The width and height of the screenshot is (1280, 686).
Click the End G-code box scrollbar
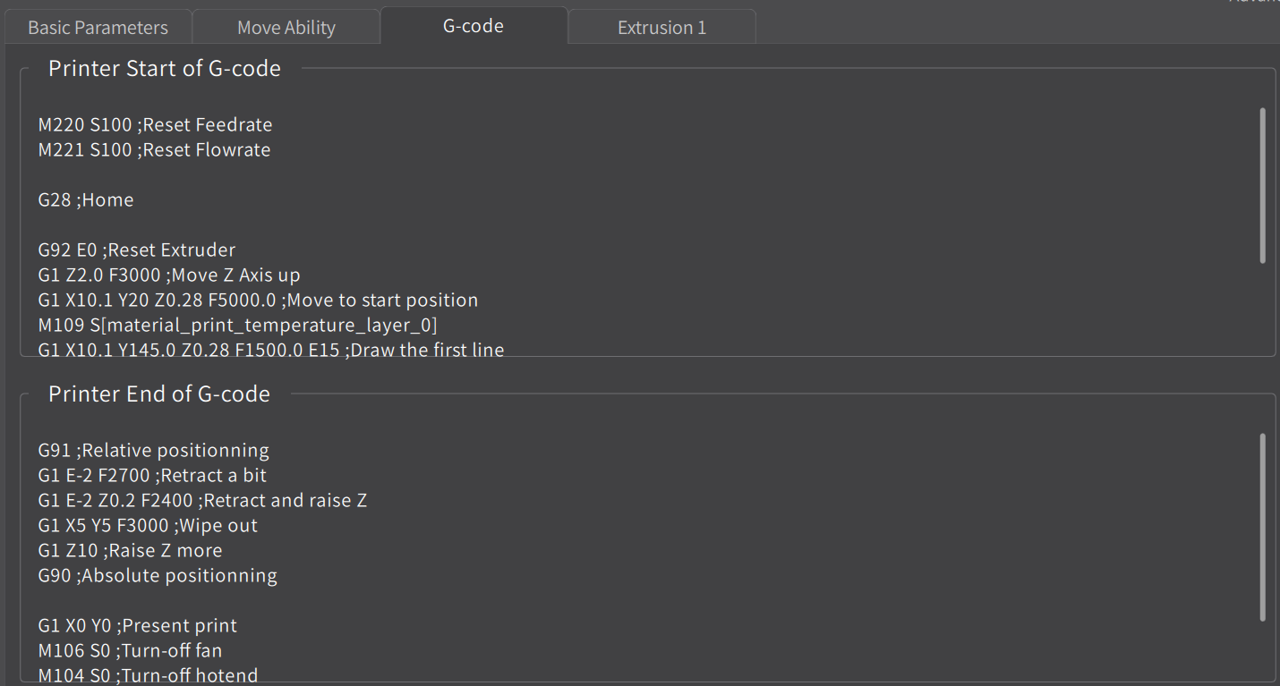coord(1263,527)
